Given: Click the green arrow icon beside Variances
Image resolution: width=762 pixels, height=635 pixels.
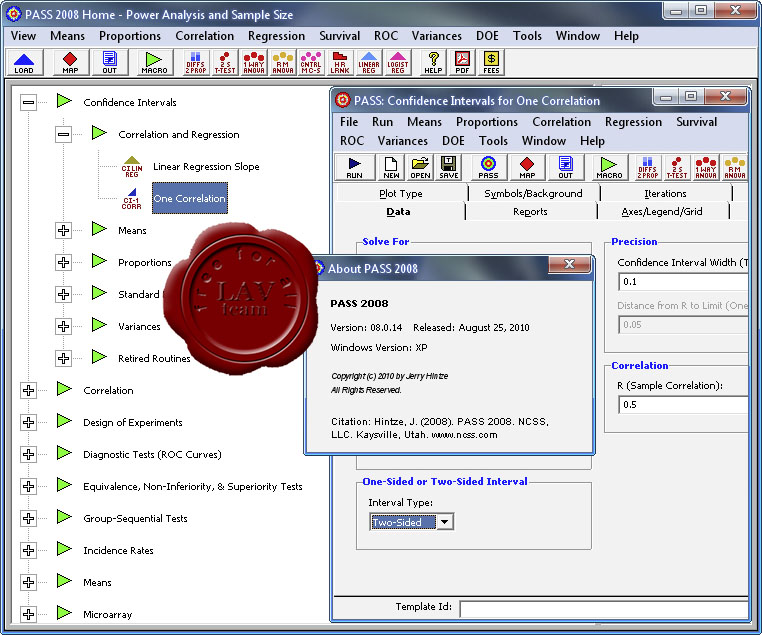Looking at the screenshot, I should pyautogui.click(x=99, y=325).
